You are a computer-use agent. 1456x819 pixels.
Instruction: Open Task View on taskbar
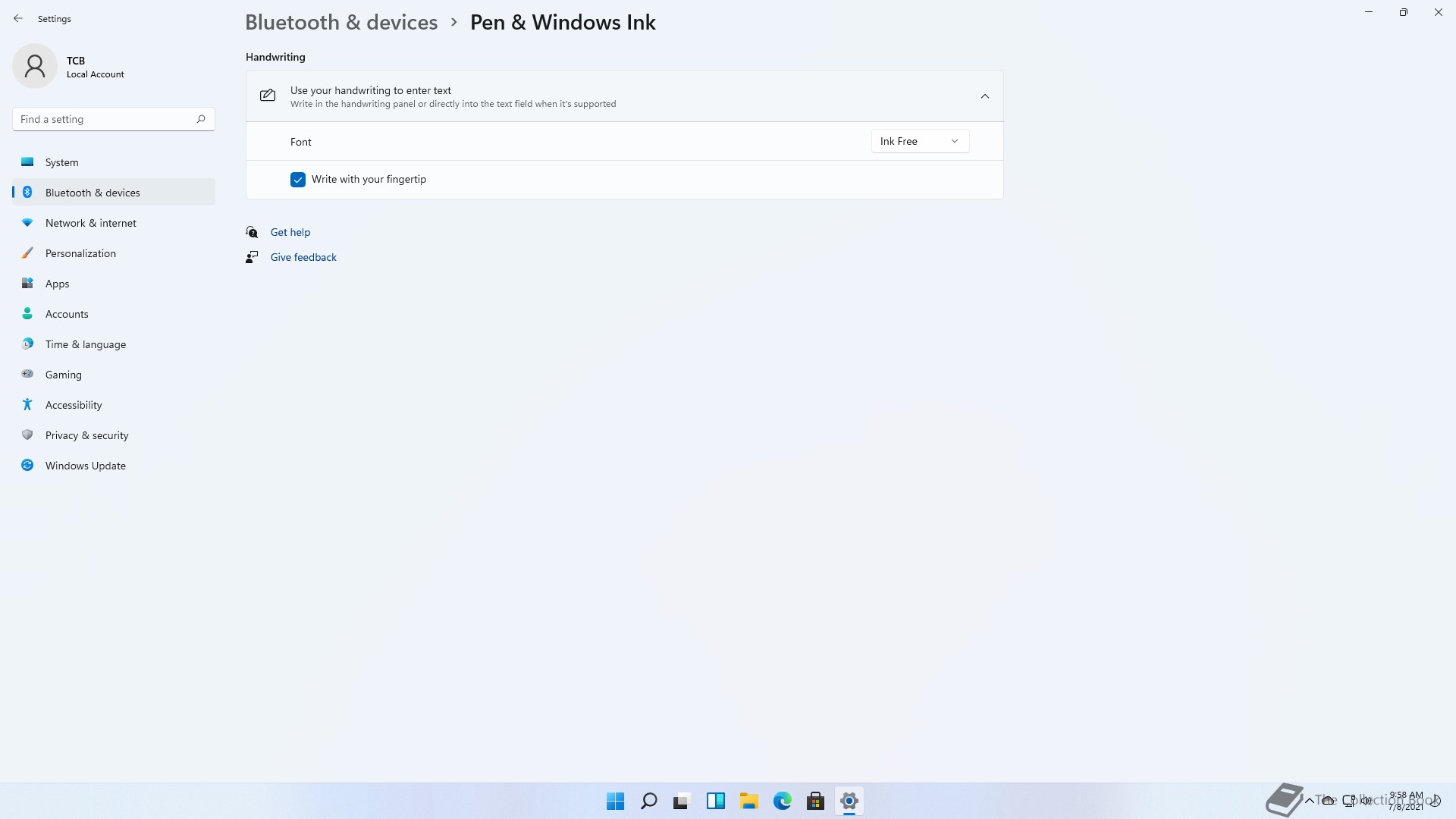[682, 801]
